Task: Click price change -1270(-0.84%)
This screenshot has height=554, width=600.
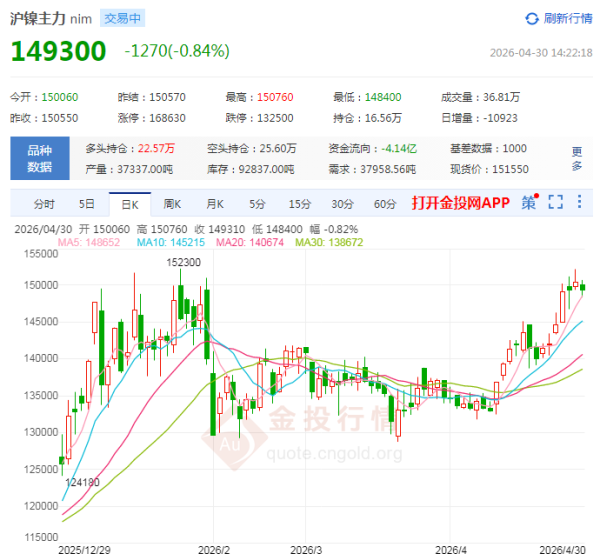Action: (x=177, y=51)
